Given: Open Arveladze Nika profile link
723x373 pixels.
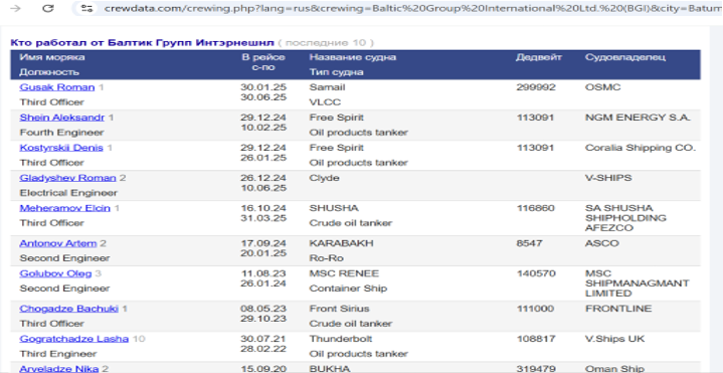Looking at the screenshot, I should click(x=59, y=368).
